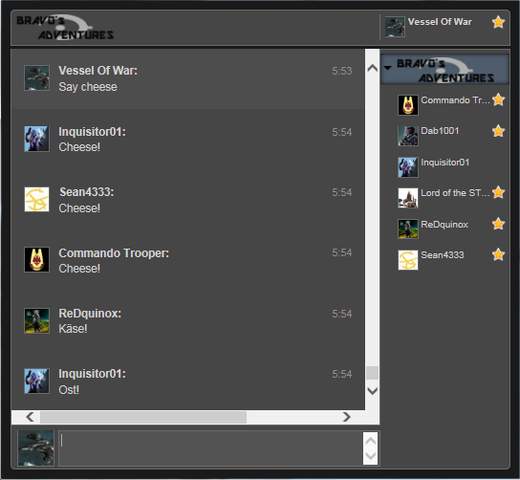Select Lord of the ST... avatar in the sidebar
The width and height of the screenshot is (520, 480).
pyautogui.click(x=408, y=198)
